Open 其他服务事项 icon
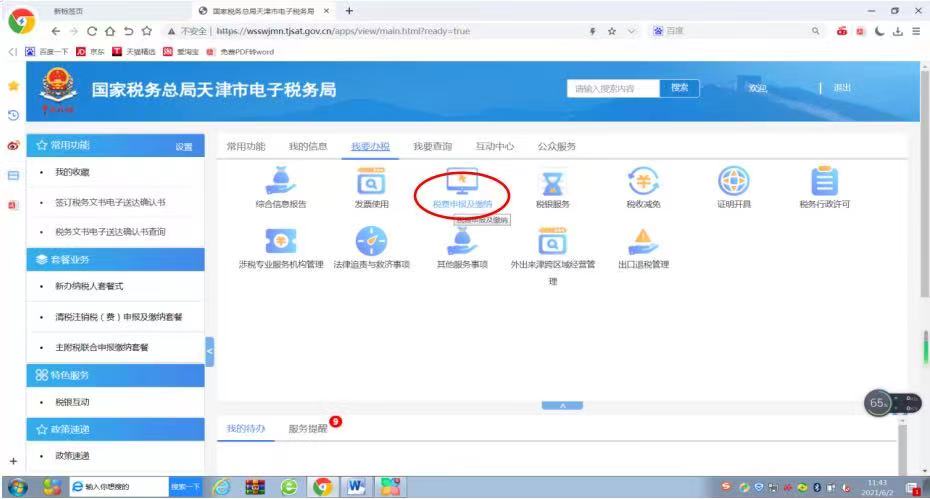 tap(462, 241)
